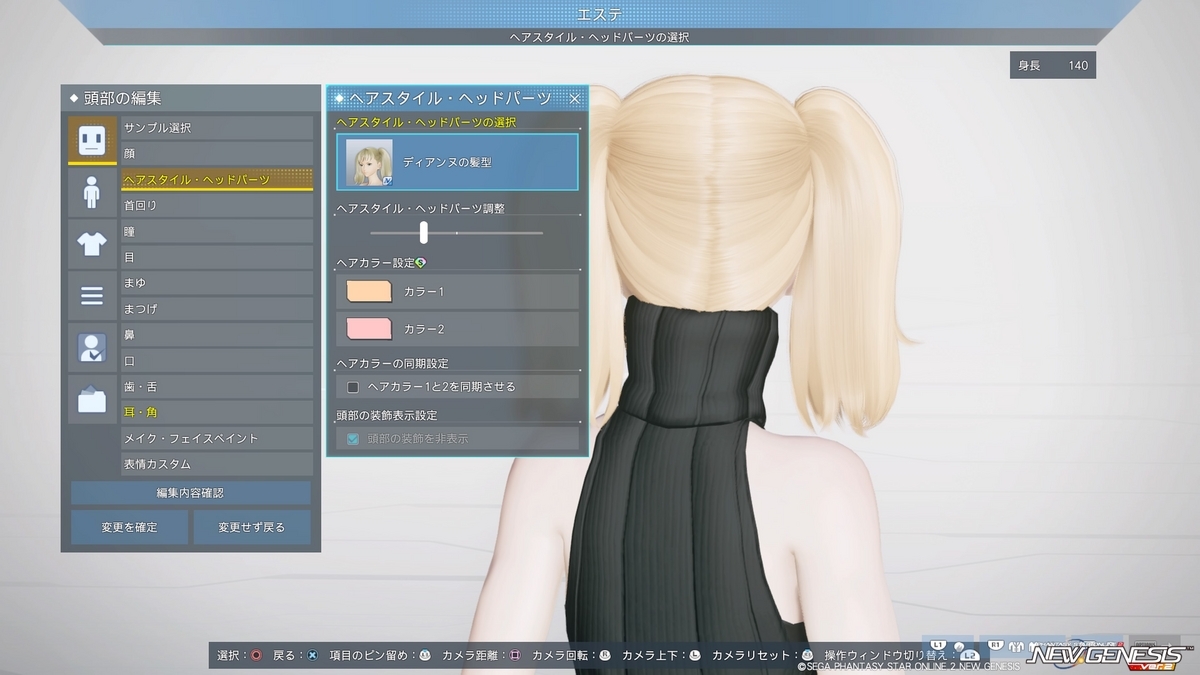Select 口 menu item
This screenshot has height=675, width=1200.
tap(217, 361)
